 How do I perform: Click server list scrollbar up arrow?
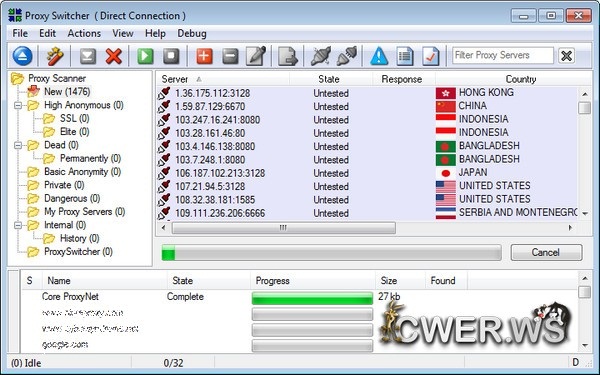tap(585, 94)
